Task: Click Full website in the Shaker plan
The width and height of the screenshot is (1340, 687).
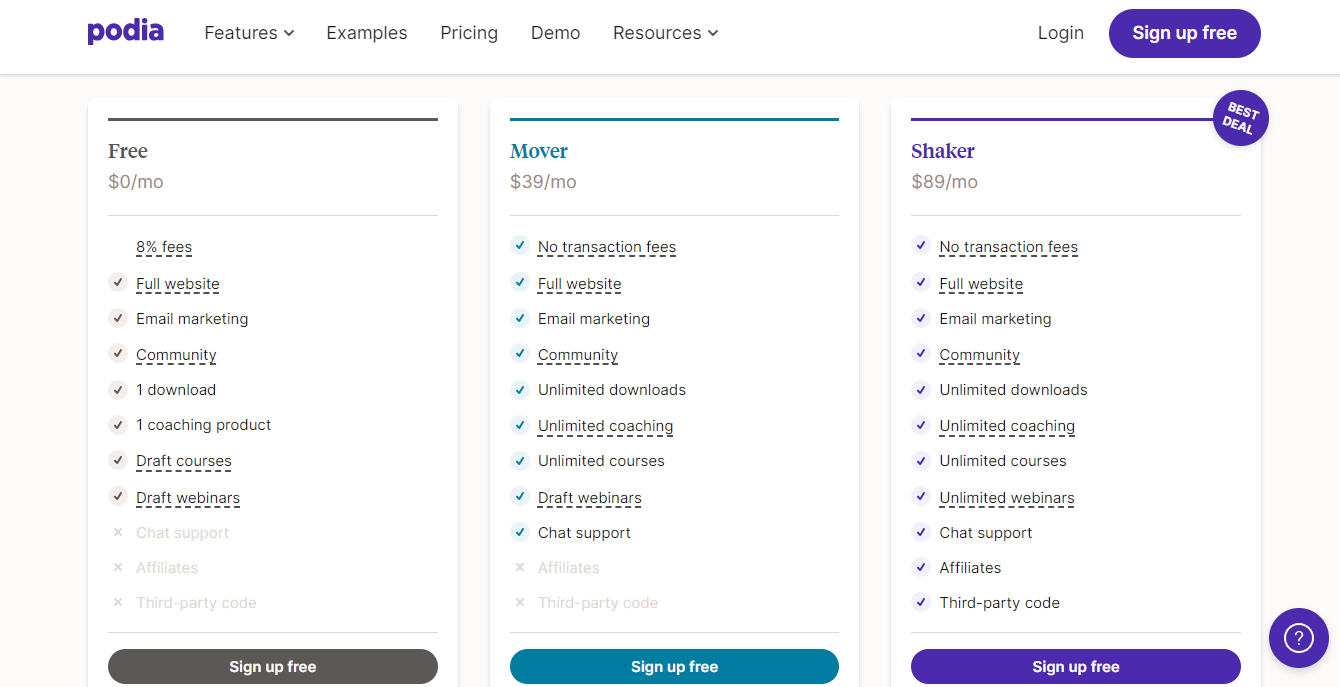Action: (981, 284)
